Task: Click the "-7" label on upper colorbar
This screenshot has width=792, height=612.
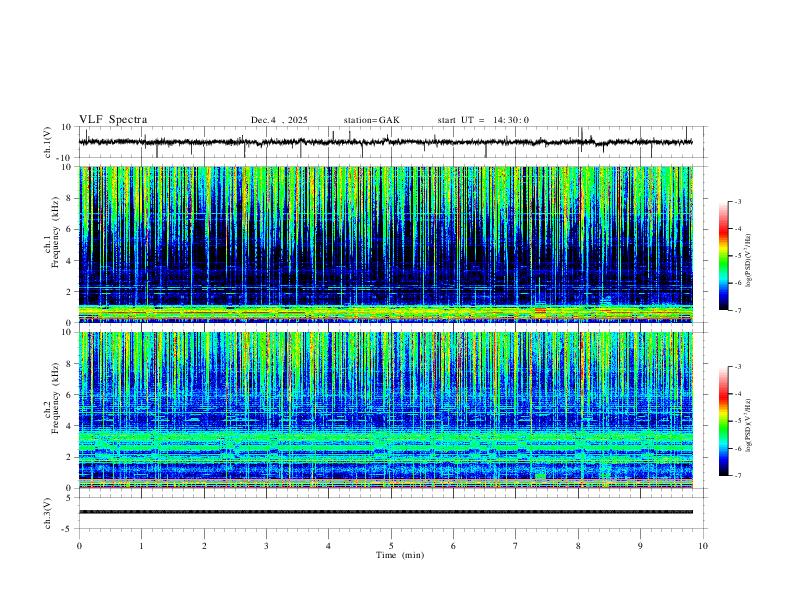Action: [x=737, y=310]
